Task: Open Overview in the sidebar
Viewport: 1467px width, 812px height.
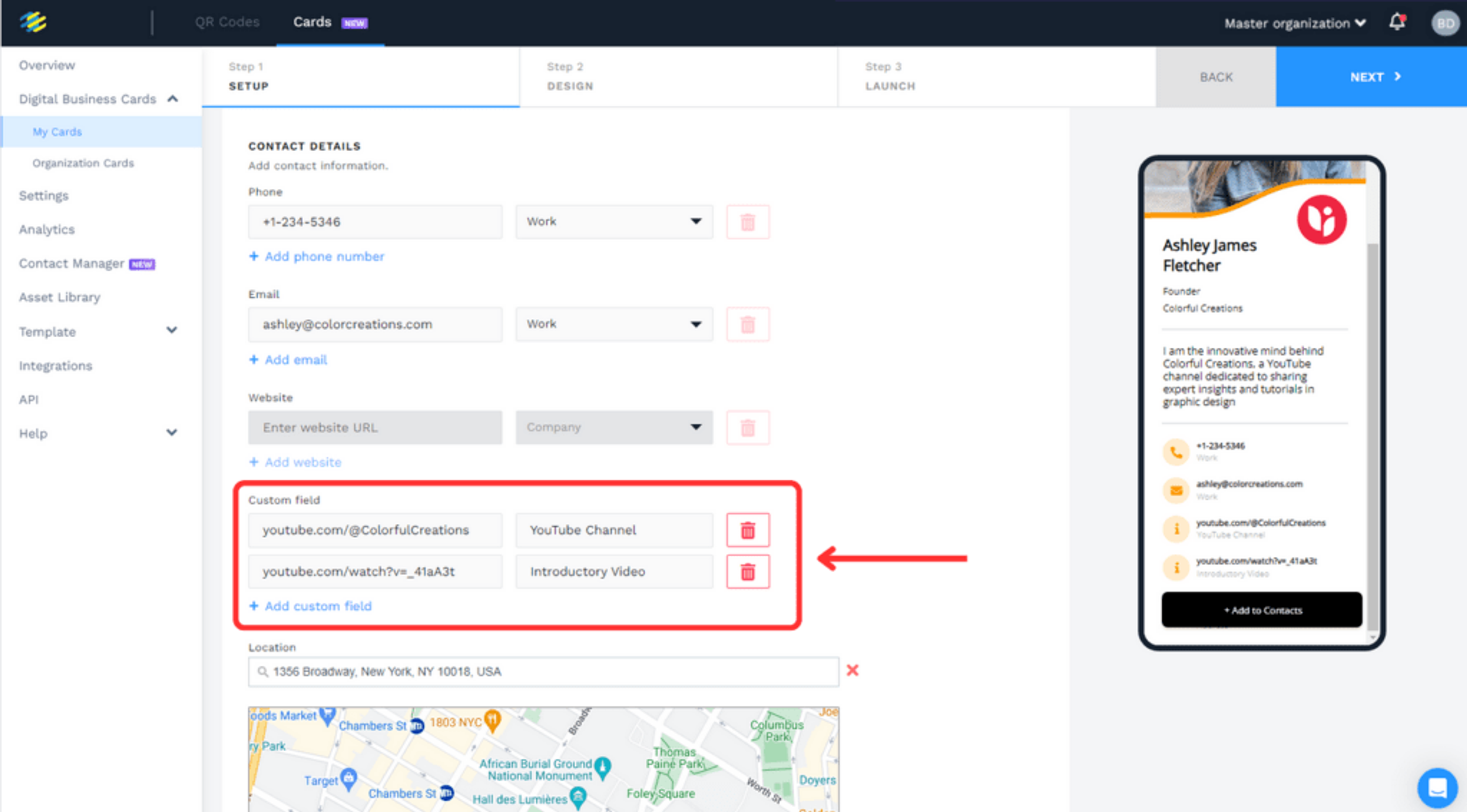Action: pos(47,65)
